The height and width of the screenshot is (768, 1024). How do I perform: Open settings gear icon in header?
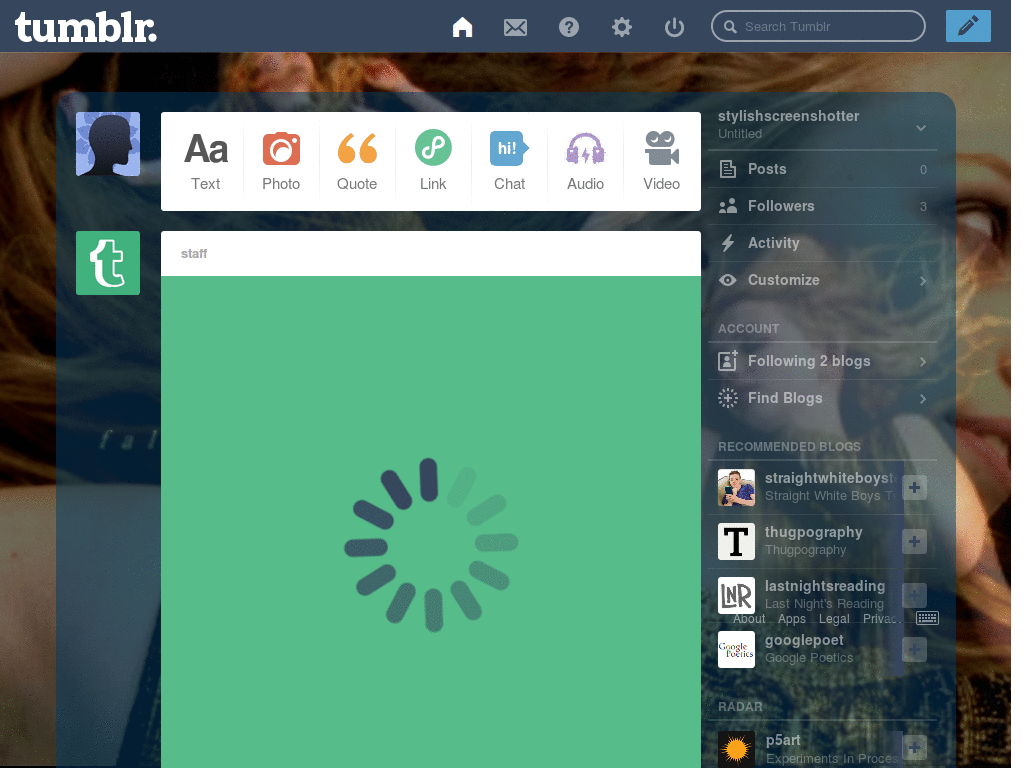pos(622,27)
